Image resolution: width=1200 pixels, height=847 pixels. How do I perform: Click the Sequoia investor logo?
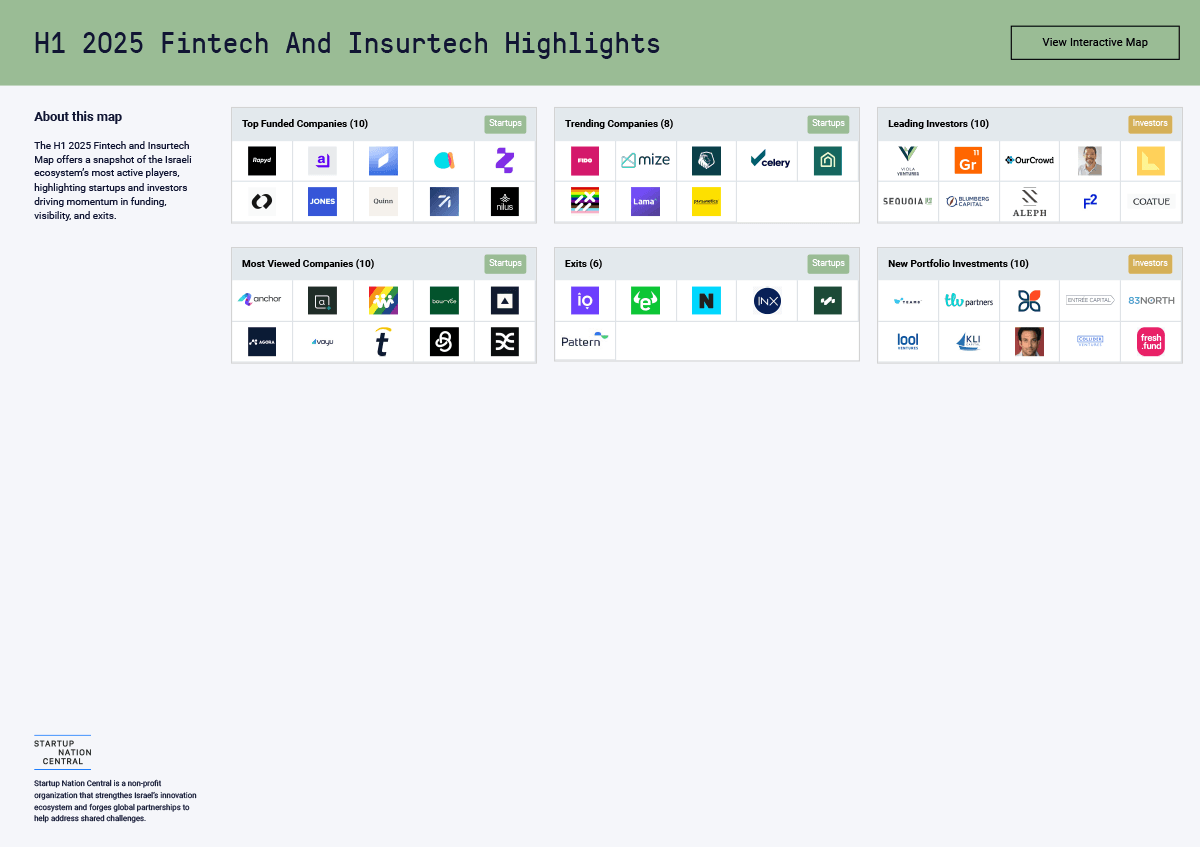(x=908, y=201)
